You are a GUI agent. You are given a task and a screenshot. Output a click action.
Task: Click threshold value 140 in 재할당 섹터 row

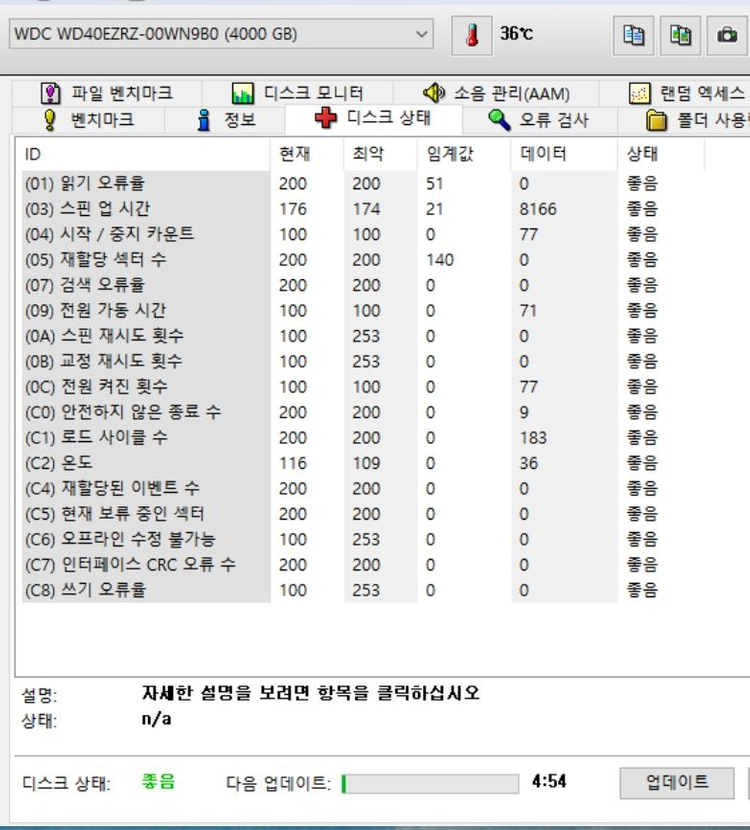(x=440, y=260)
